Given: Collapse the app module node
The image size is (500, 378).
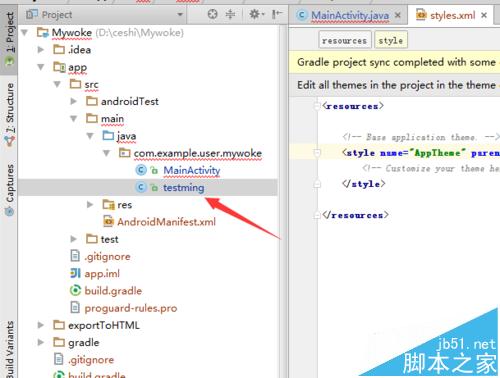Looking at the screenshot, I should [41, 67].
